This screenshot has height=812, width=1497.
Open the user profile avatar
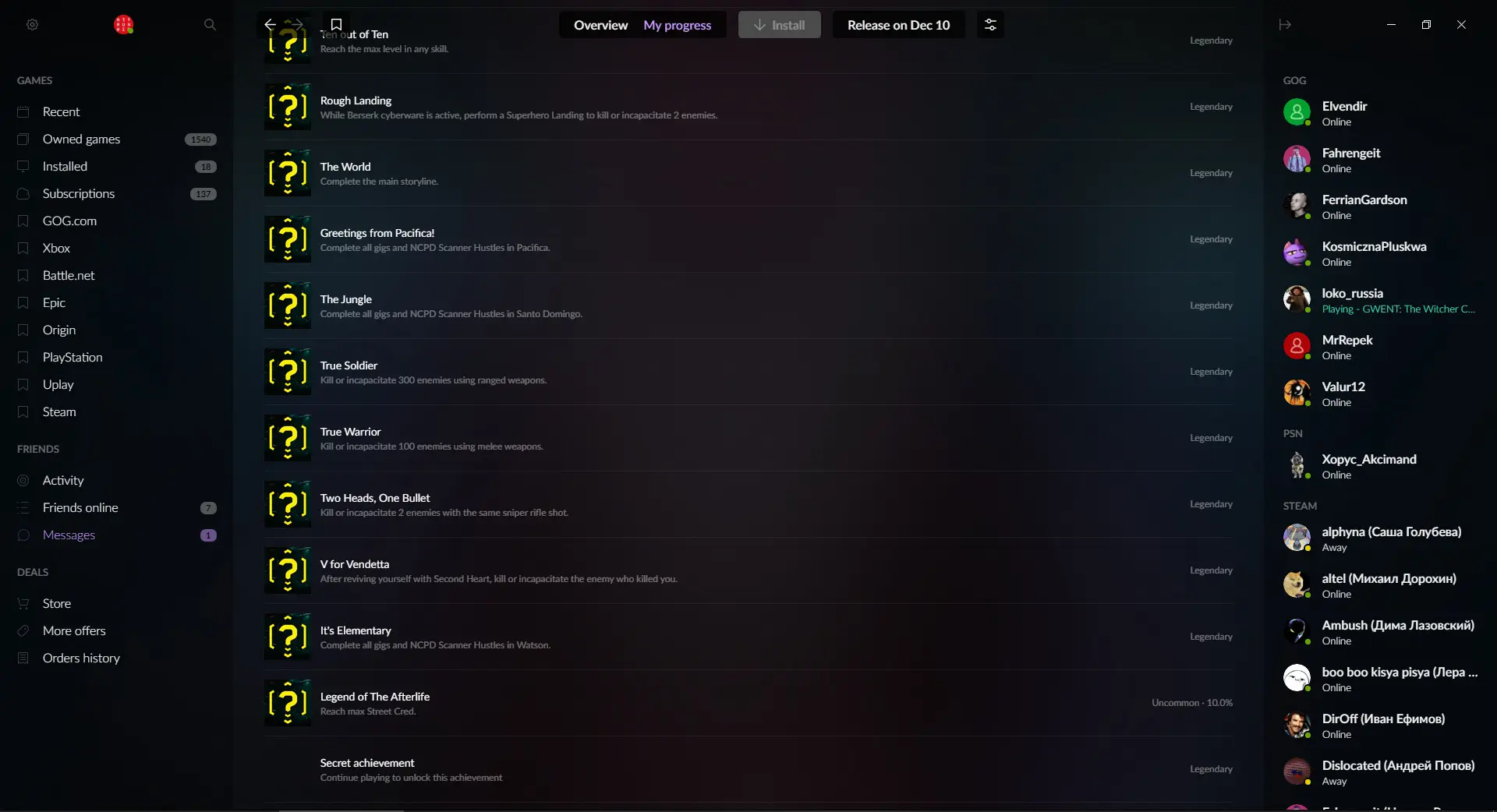(123, 25)
